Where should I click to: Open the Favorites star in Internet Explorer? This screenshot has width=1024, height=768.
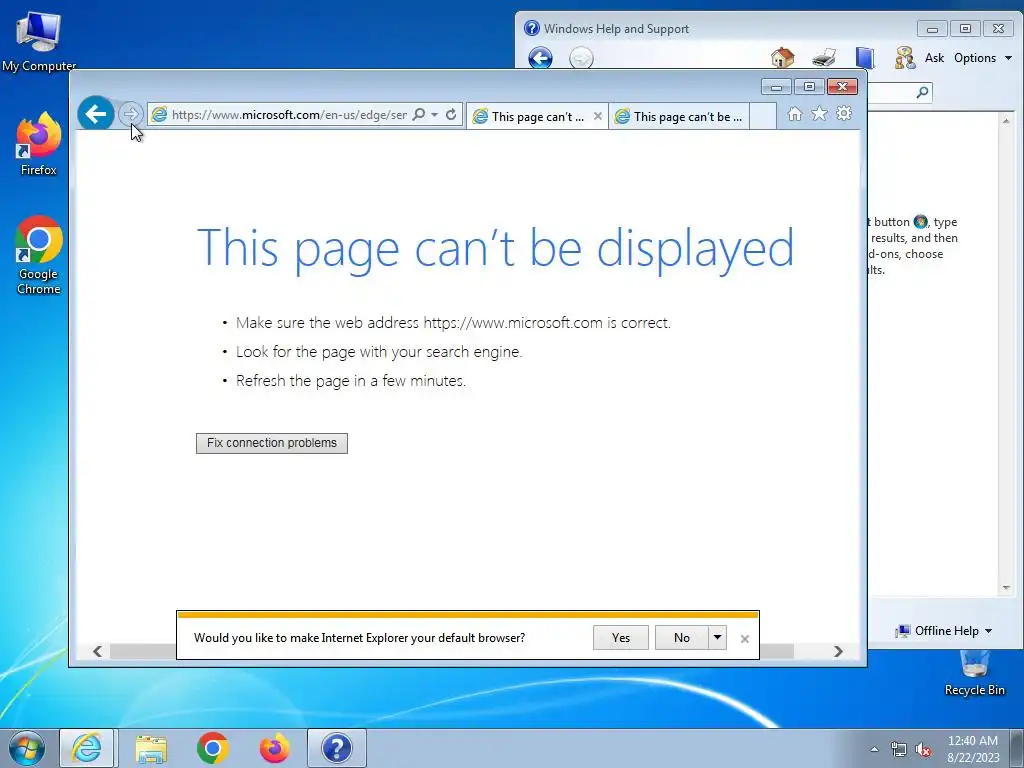pyautogui.click(x=819, y=114)
